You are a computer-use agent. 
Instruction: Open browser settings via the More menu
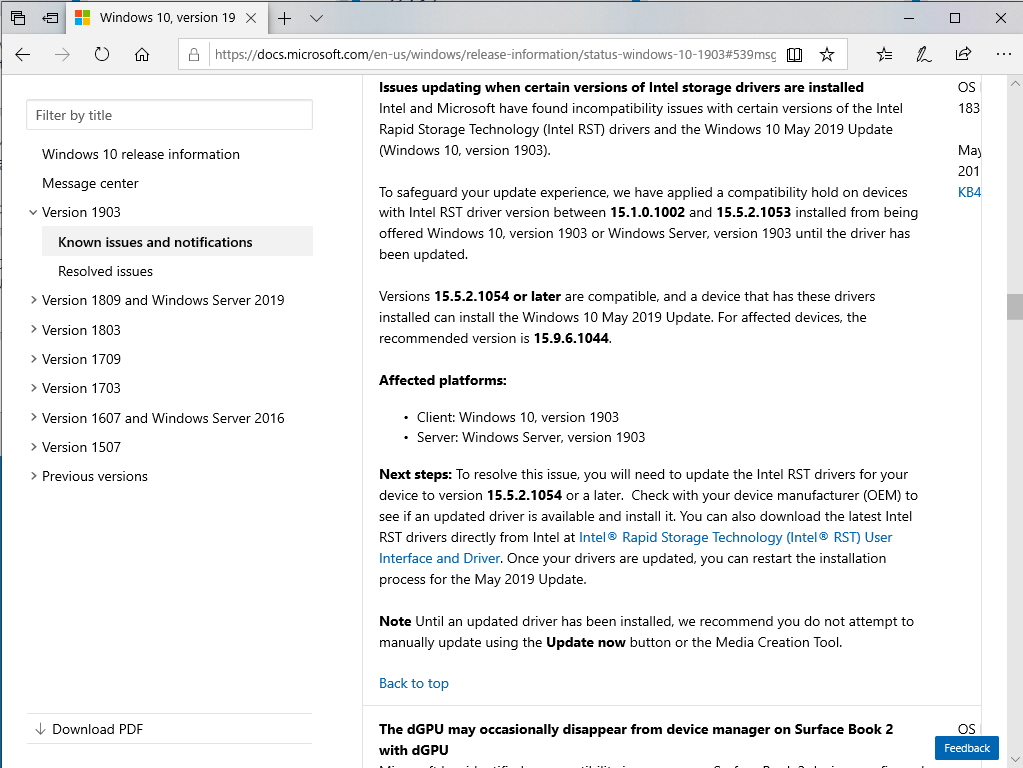pyautogui.click(x=1003, y=55)
